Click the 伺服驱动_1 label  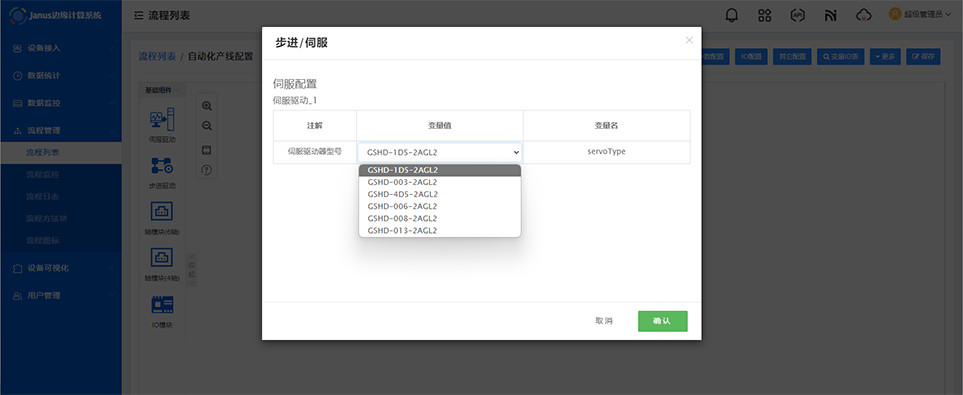(295, 101)
